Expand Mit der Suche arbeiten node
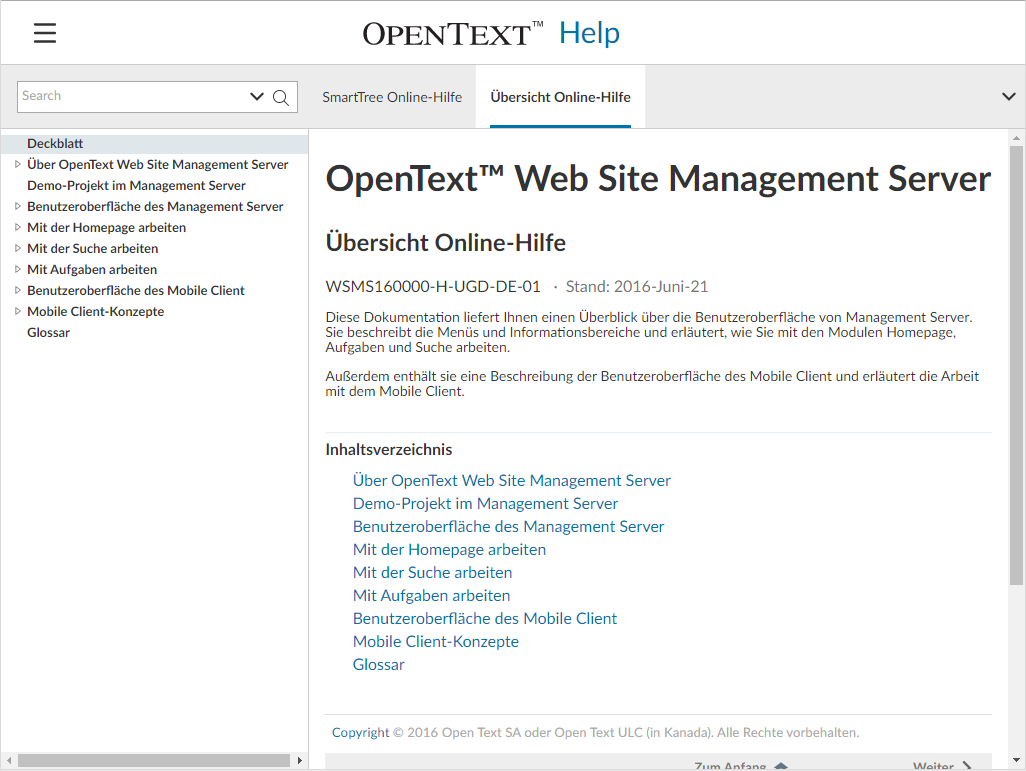The width and height of the screenshot is (1026, 771). point(18,248)
